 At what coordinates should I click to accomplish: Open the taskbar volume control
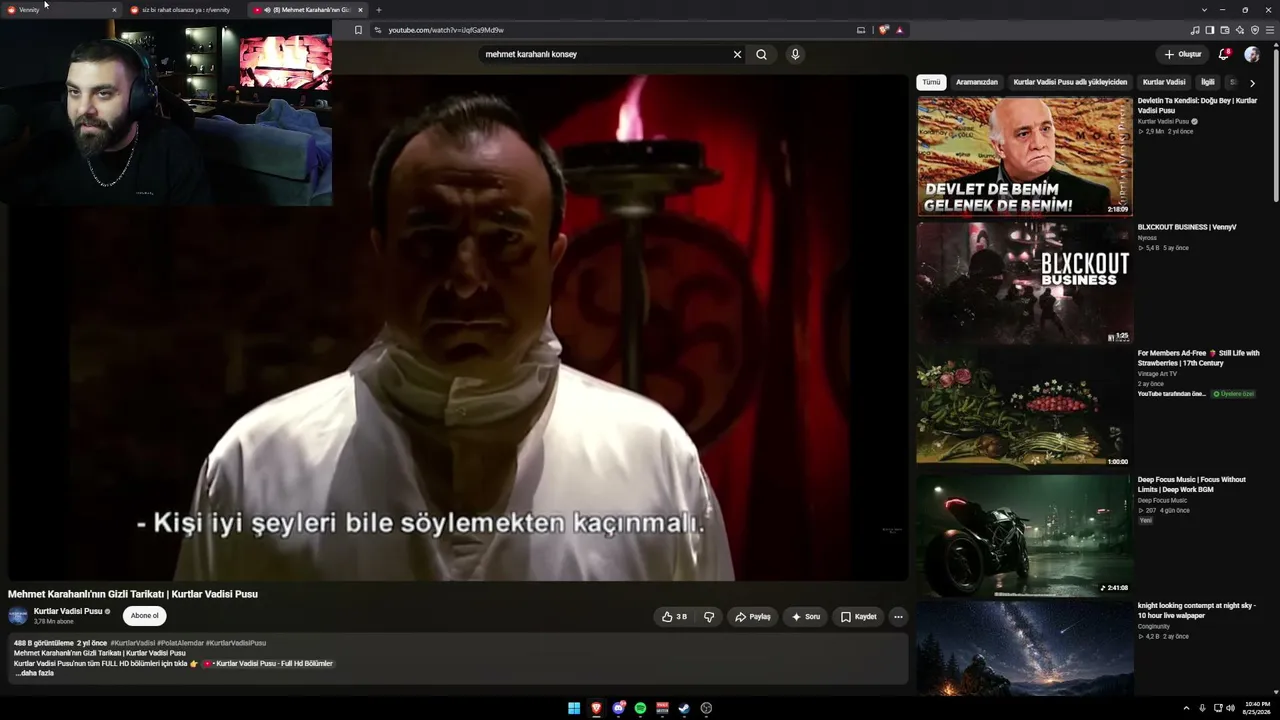click(1230, 708)
